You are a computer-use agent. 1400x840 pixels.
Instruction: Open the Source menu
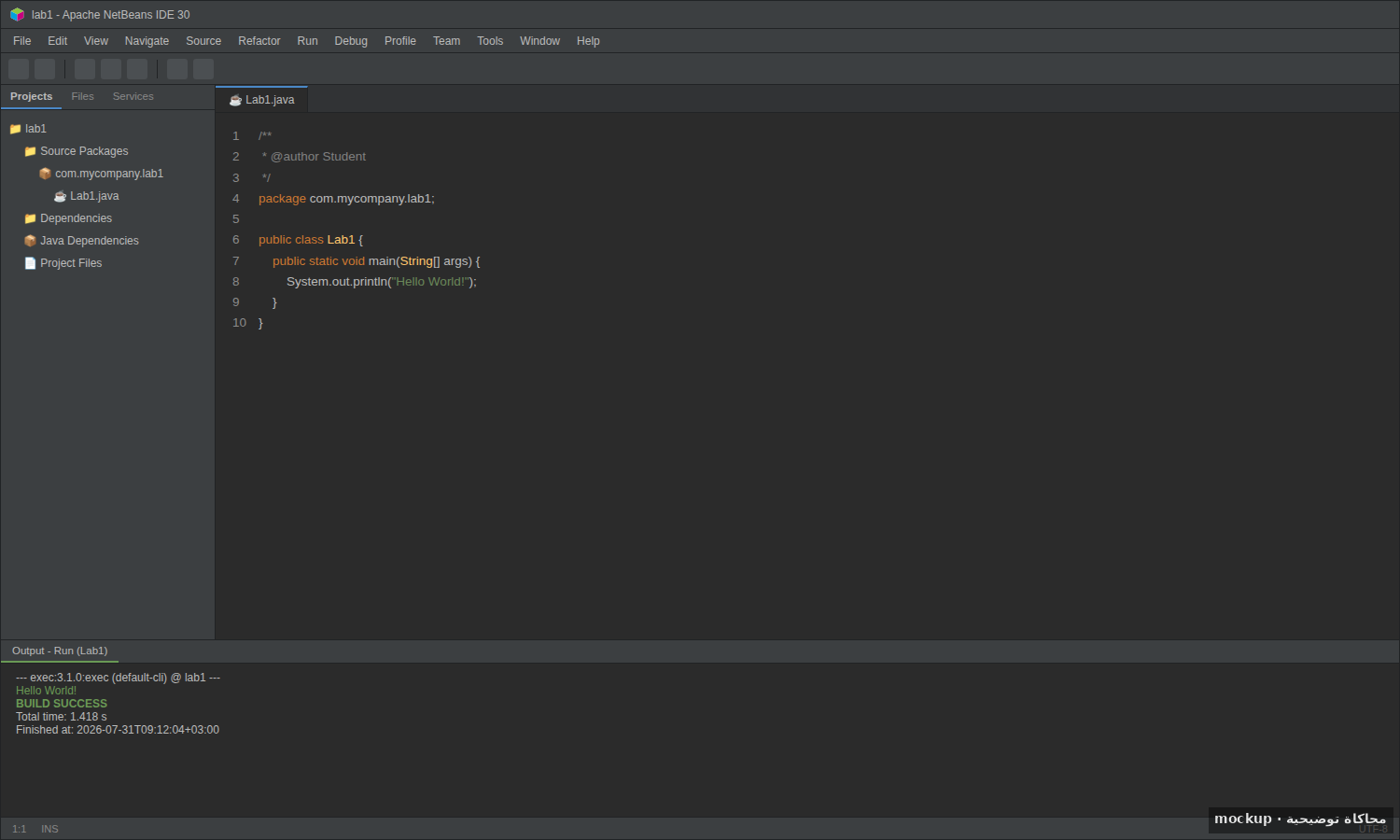pos(203,41)
